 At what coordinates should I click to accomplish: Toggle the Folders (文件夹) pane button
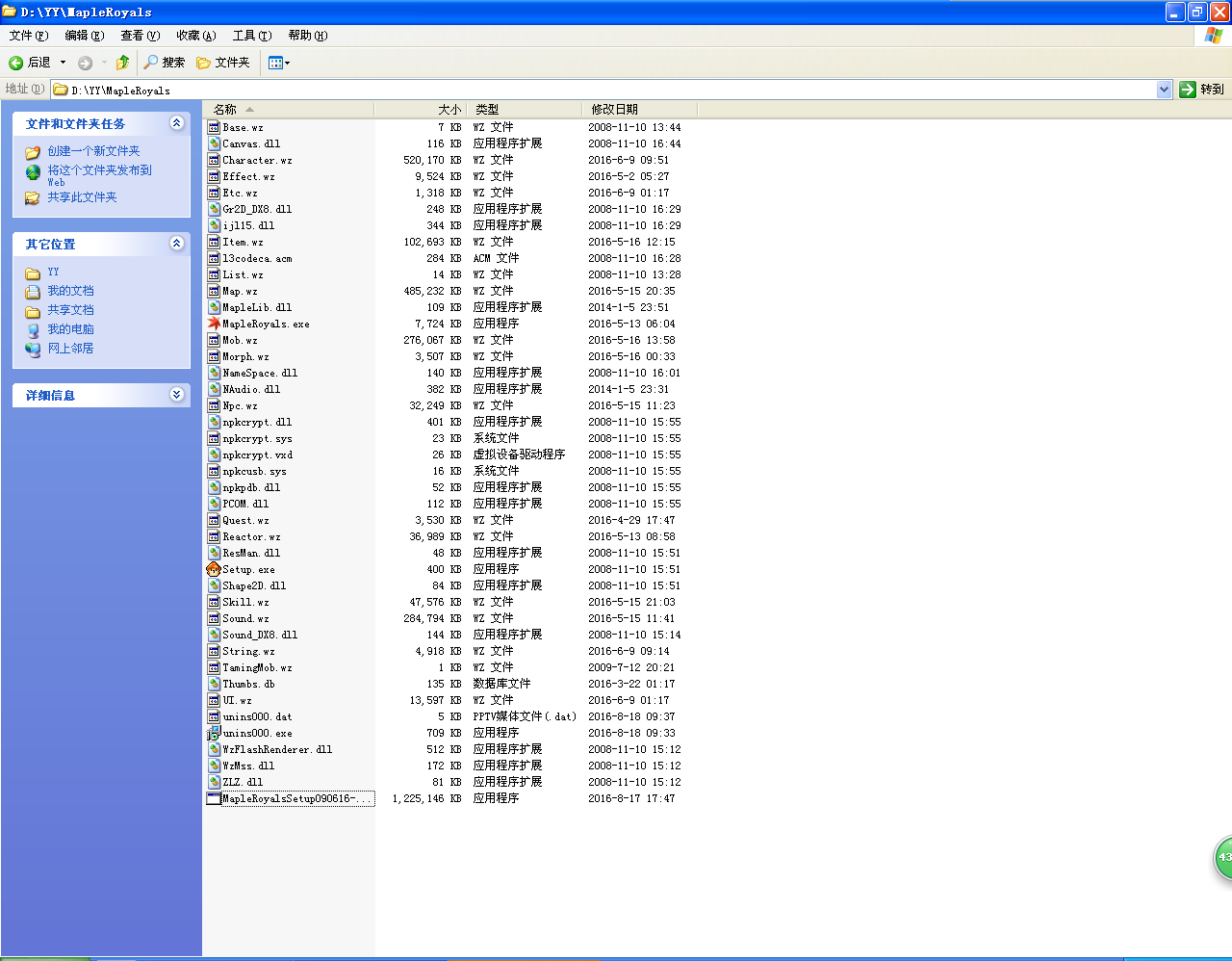(x=223, y=63)
